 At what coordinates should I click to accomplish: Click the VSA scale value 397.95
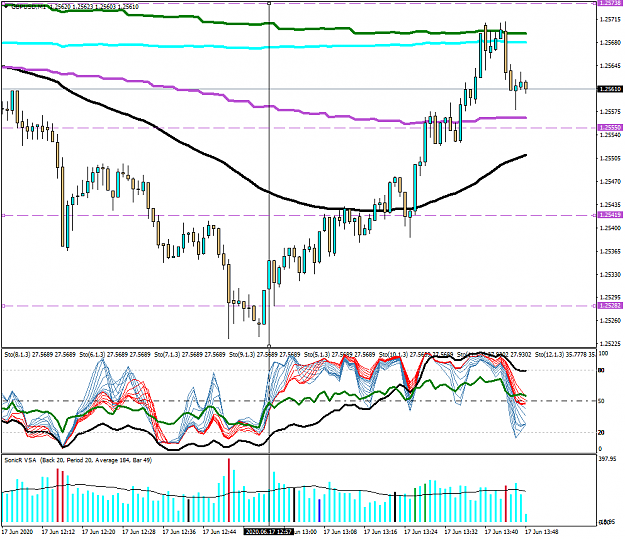[x=607, y=459]
